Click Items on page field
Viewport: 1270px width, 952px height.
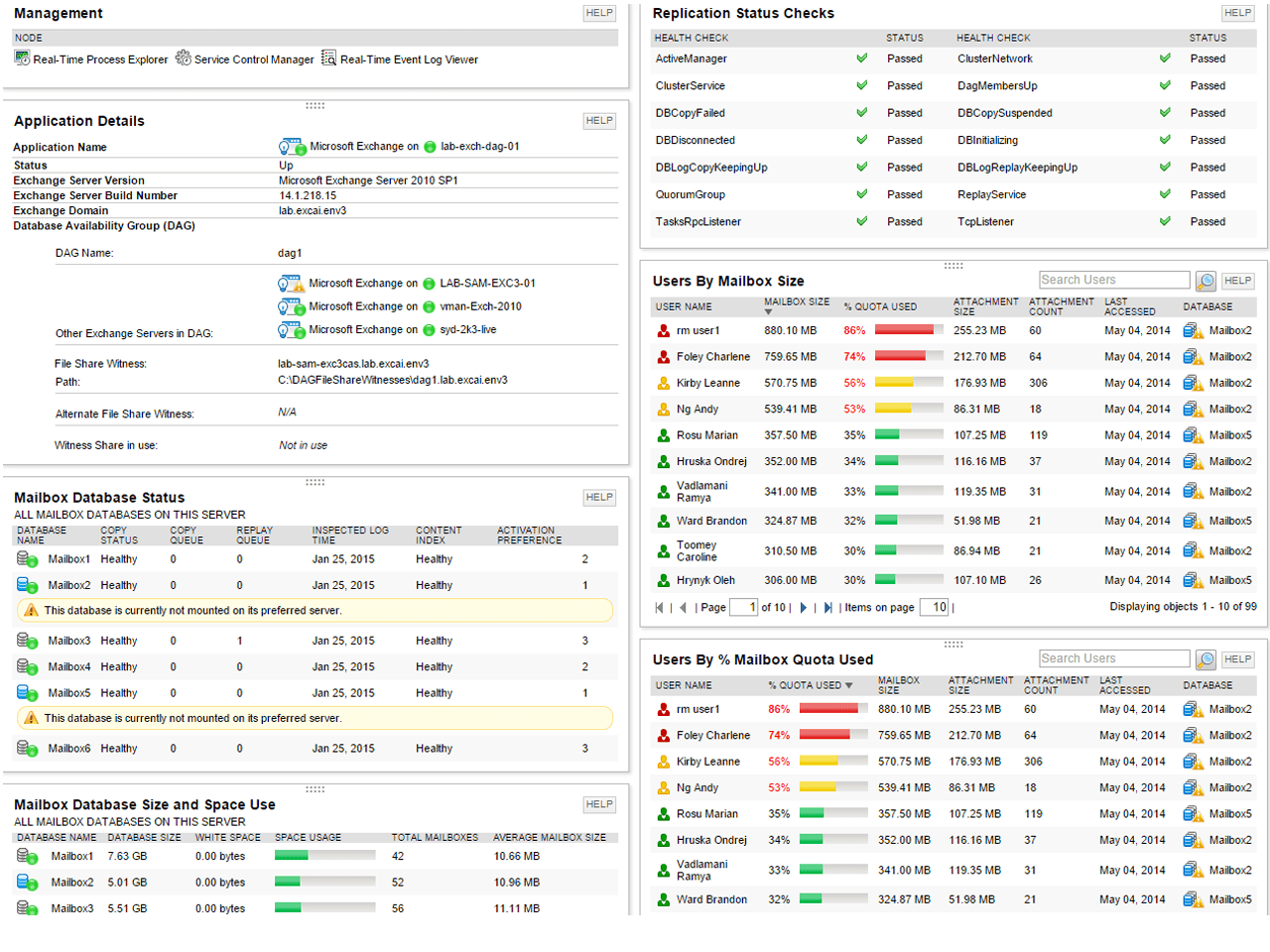[x=935, y=608]
